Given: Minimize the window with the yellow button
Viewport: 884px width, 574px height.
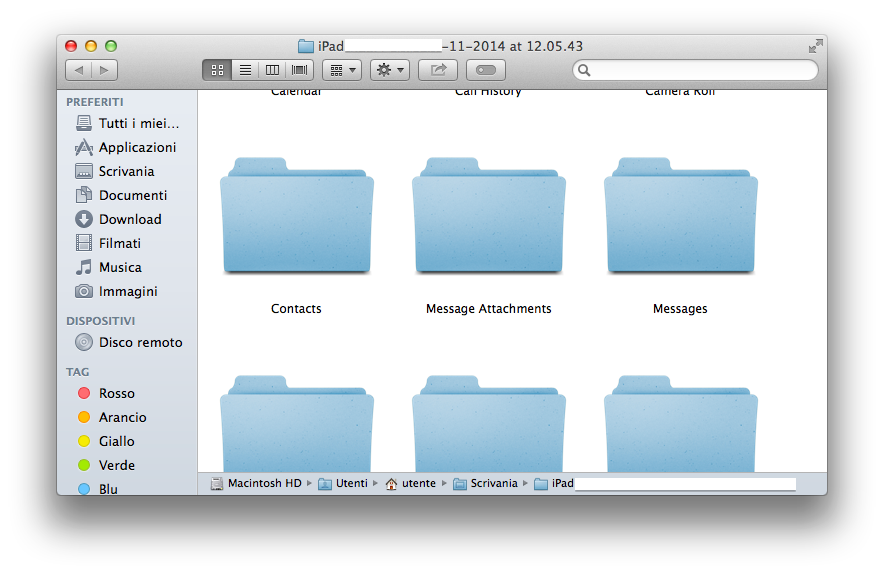Looking at the screenshot, I should (91, 46).
